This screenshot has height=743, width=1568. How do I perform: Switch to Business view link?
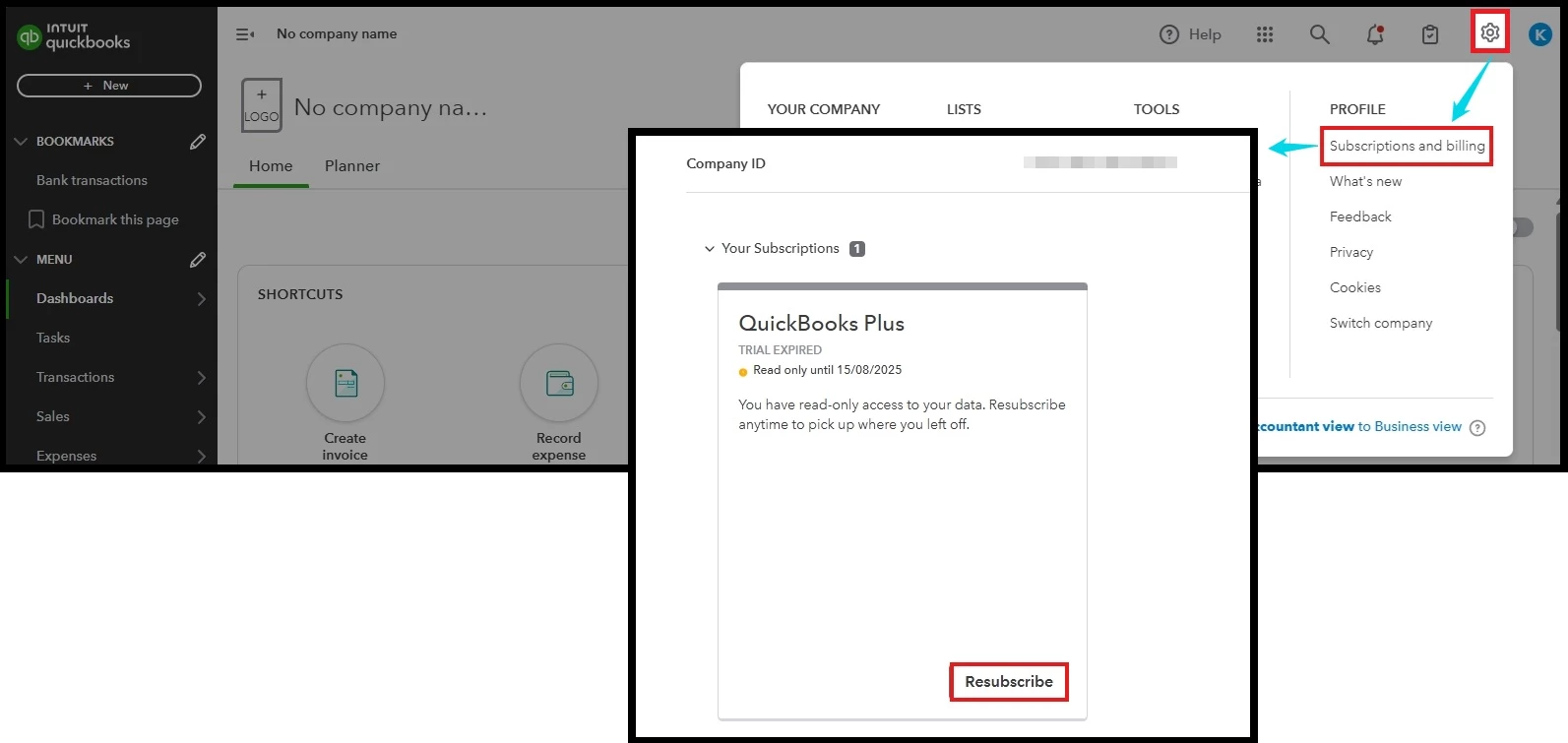pos(1410,427)
